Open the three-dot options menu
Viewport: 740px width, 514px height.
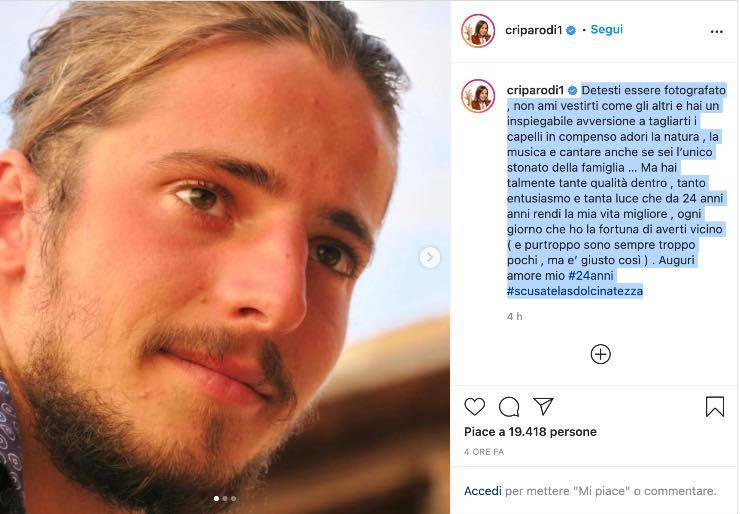[716, 32]
